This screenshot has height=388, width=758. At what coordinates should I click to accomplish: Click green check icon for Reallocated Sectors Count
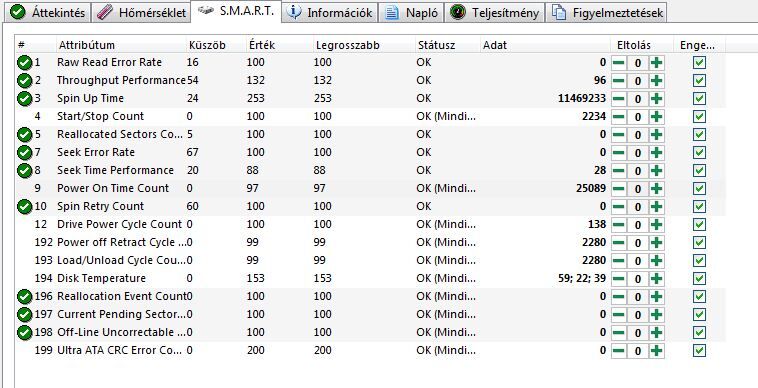pyautogui.click(x=24, y=134)
